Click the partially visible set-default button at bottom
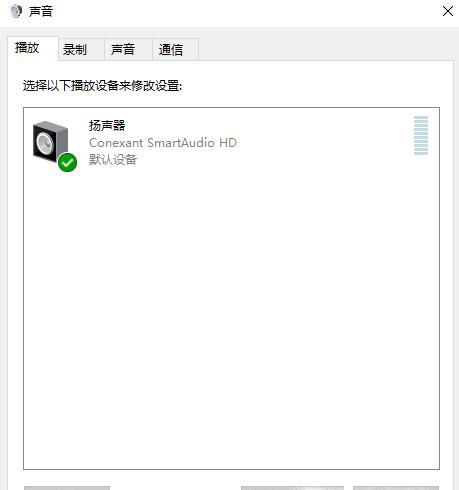The height and width of the screenshot is (490, 459). click(x=292, y=488)
